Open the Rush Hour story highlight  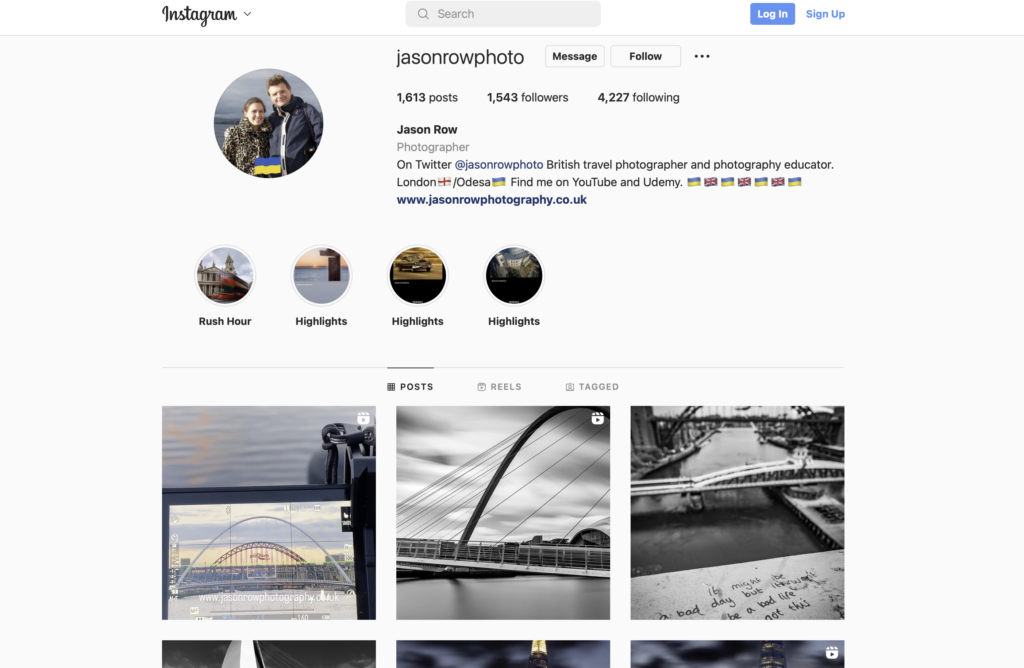coord(225,276)
